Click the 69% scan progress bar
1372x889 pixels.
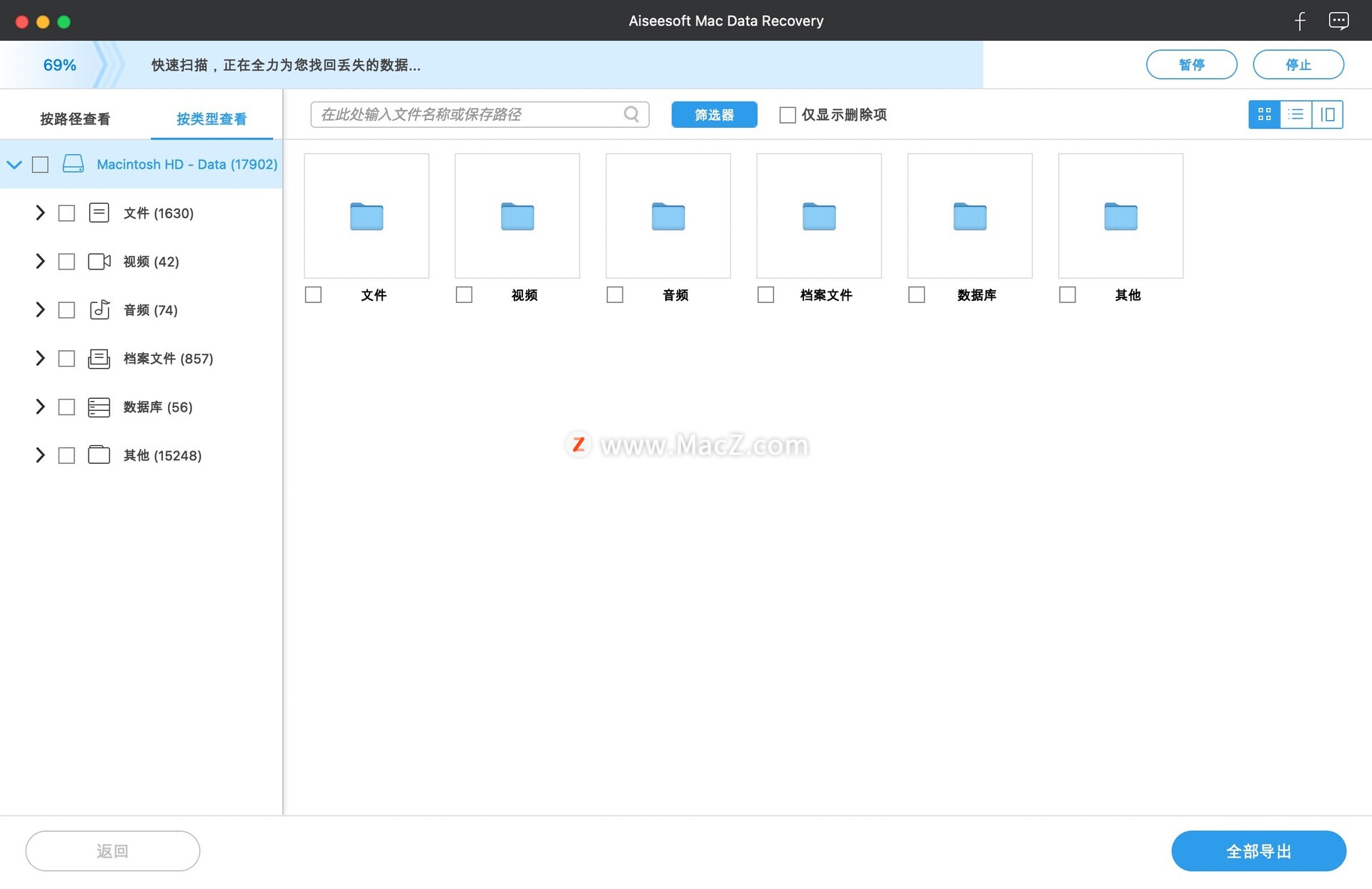pyautogui.click(x=492, y=65)
